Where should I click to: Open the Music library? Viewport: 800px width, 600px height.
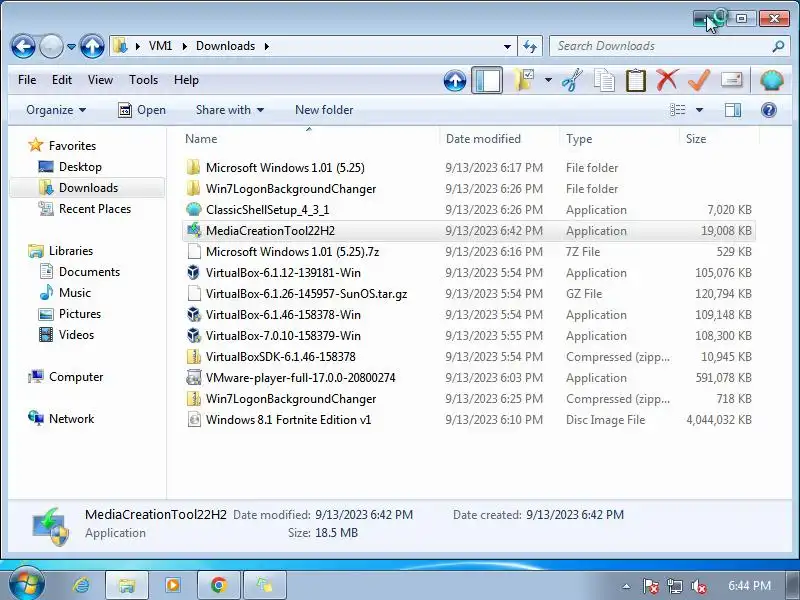click(x=74, y=292)
